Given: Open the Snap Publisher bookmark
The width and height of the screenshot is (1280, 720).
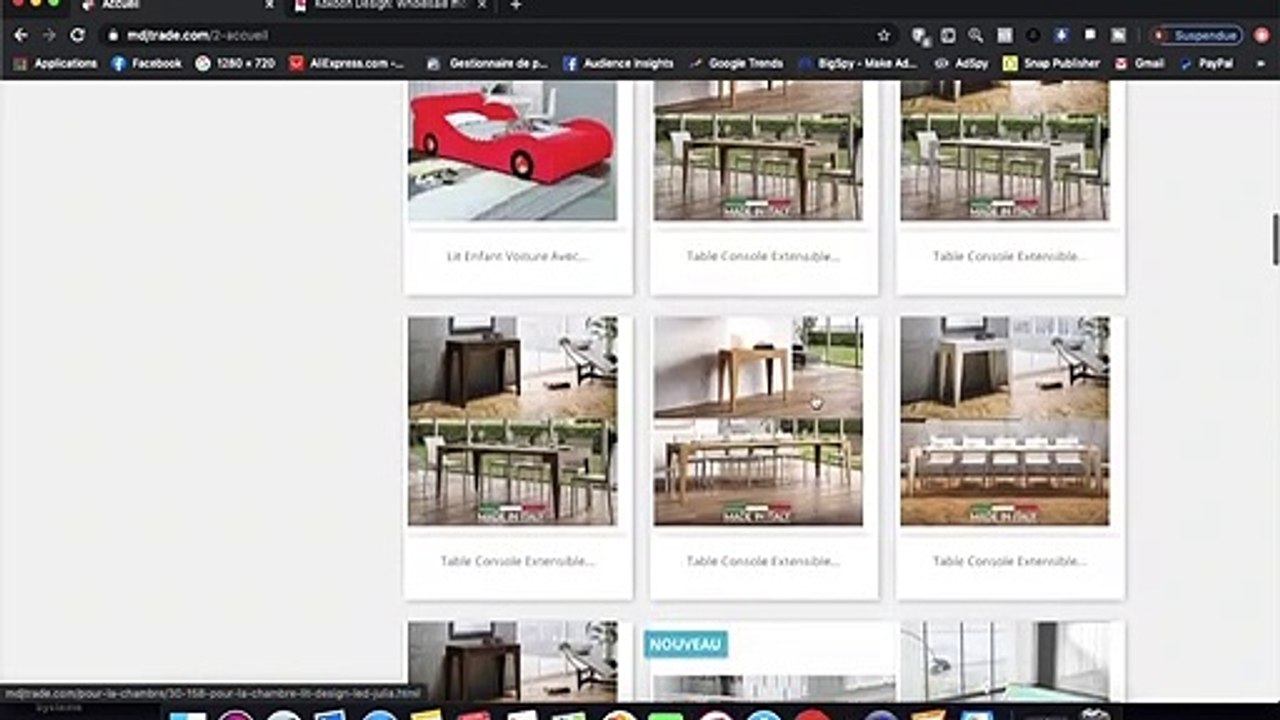Looking at the screenshot, I should [1052, 63].
